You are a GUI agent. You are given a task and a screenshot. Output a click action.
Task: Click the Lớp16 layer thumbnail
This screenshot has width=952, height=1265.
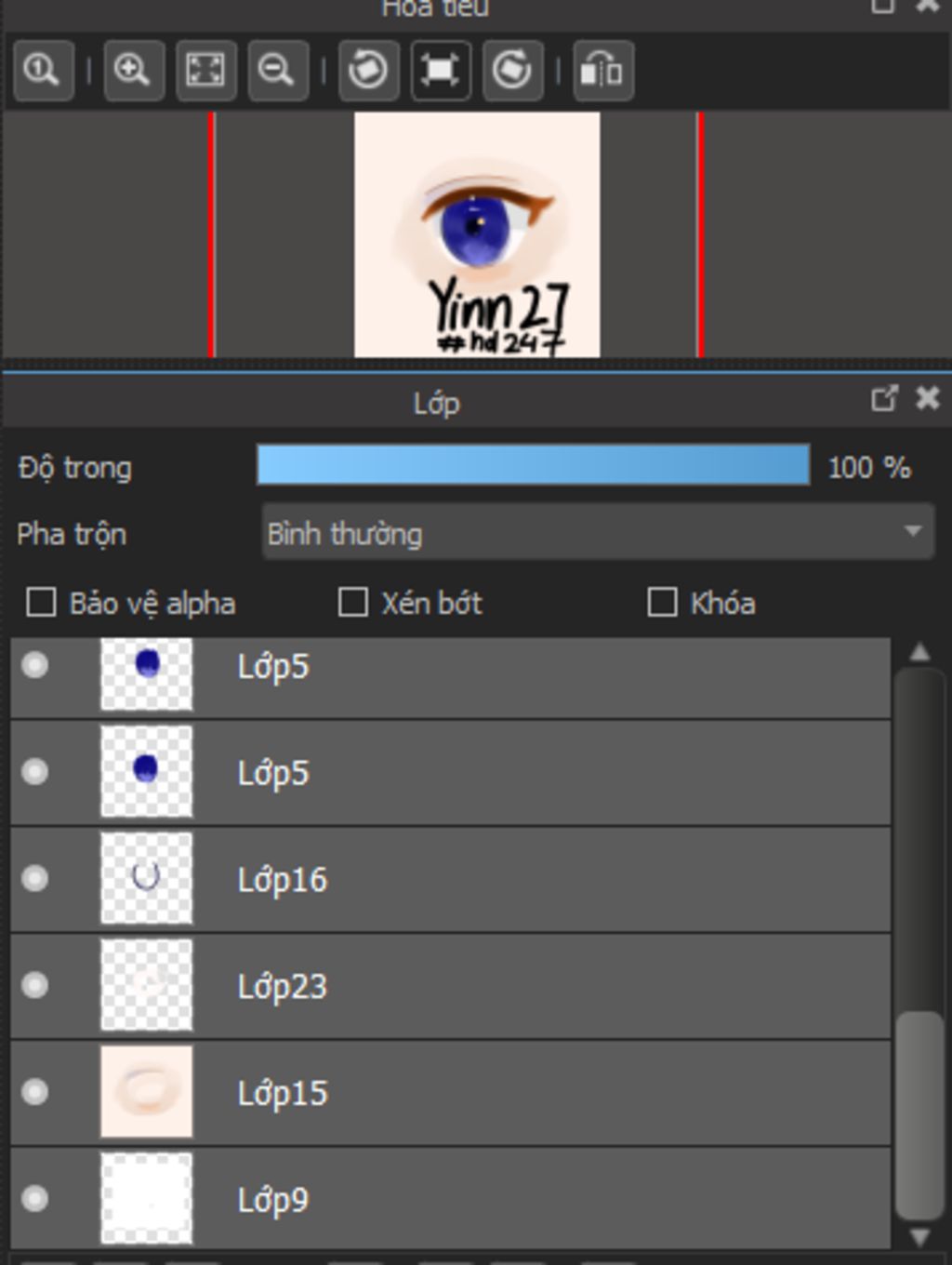147,878
